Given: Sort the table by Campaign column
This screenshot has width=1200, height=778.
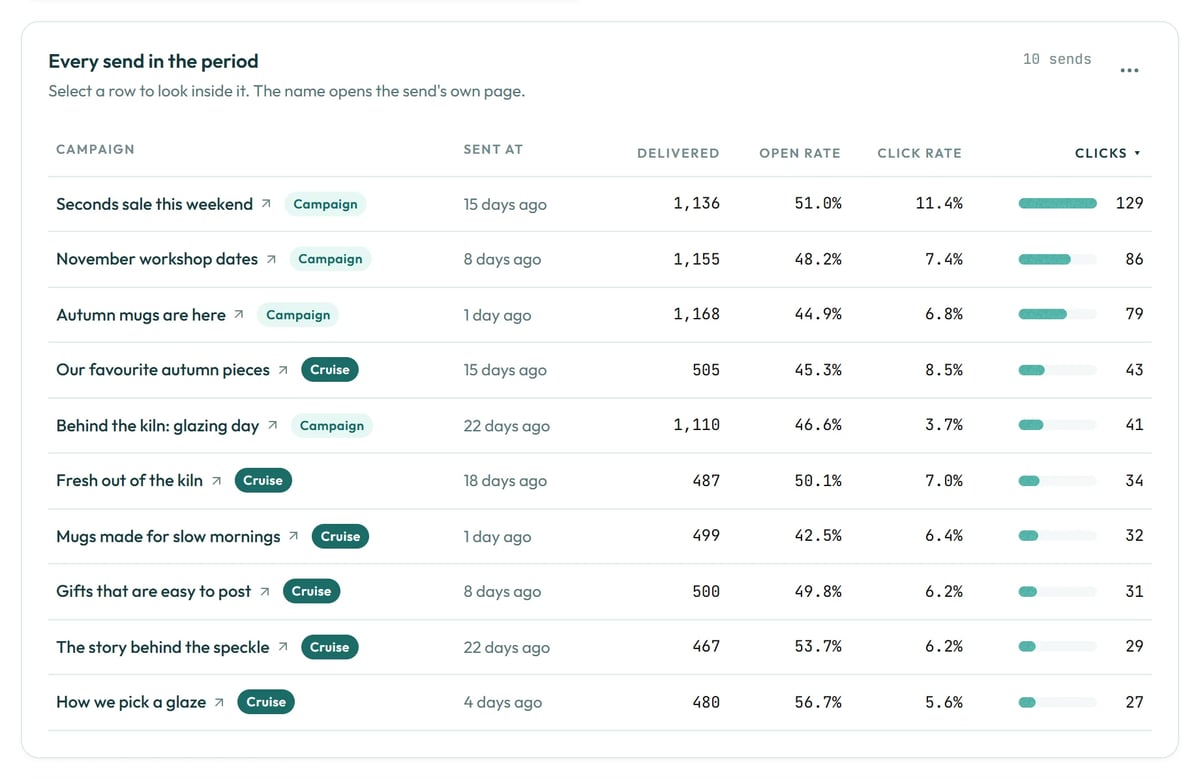Looking at the screenshot, I should point(95,149).
